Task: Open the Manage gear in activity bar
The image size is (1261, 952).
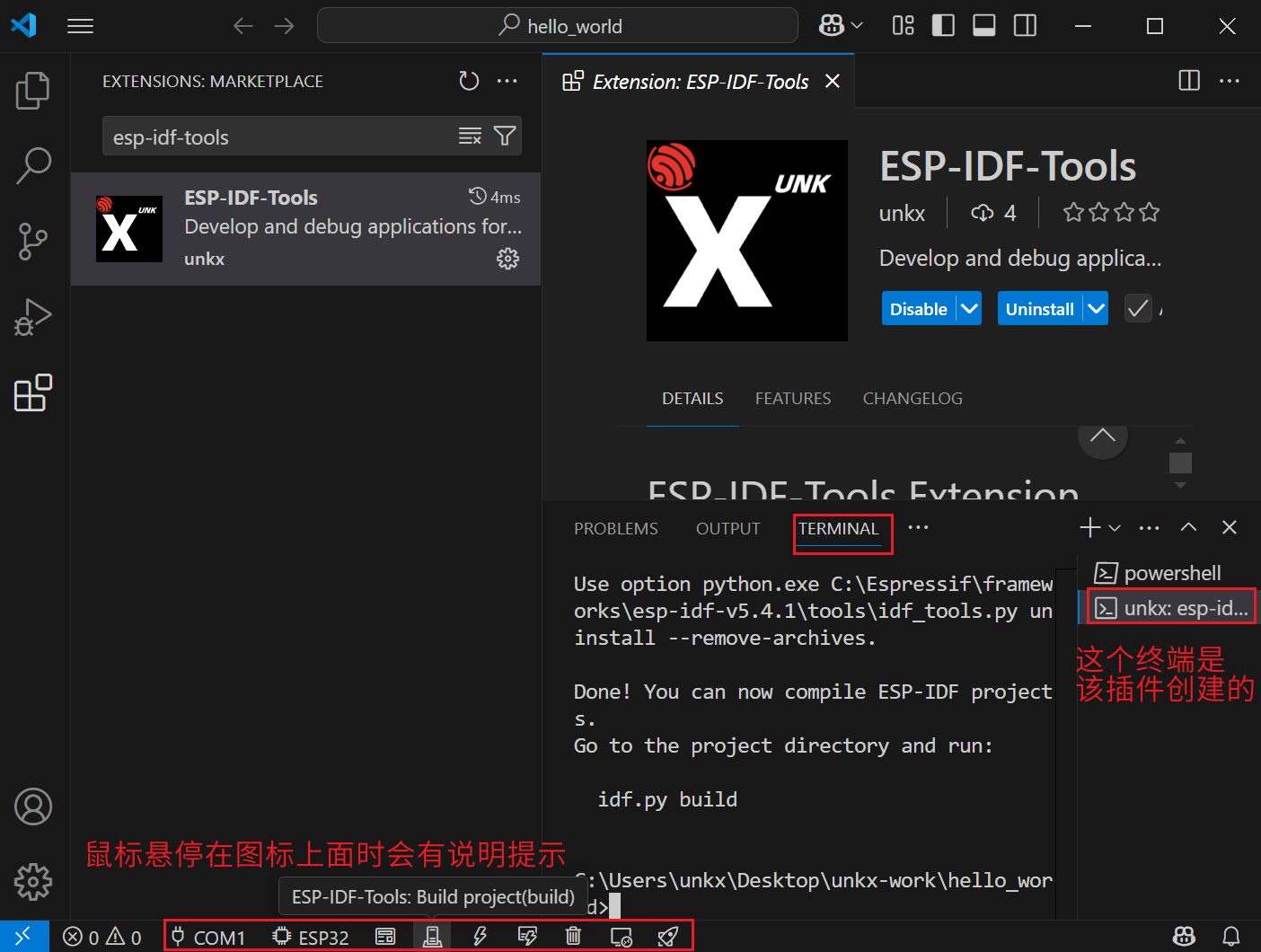Action: (33, 882)
